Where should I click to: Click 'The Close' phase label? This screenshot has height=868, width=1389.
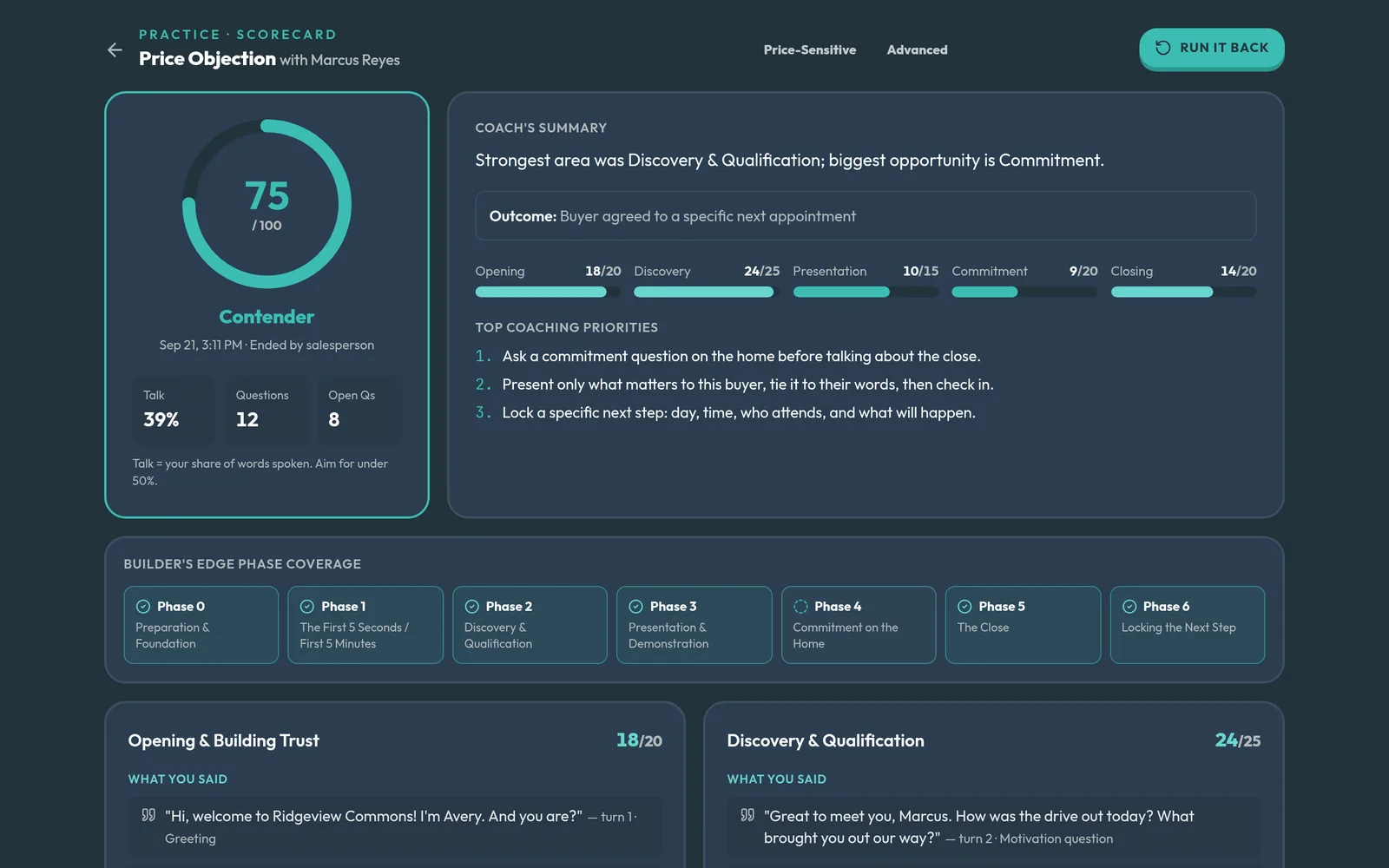[983, 628]
